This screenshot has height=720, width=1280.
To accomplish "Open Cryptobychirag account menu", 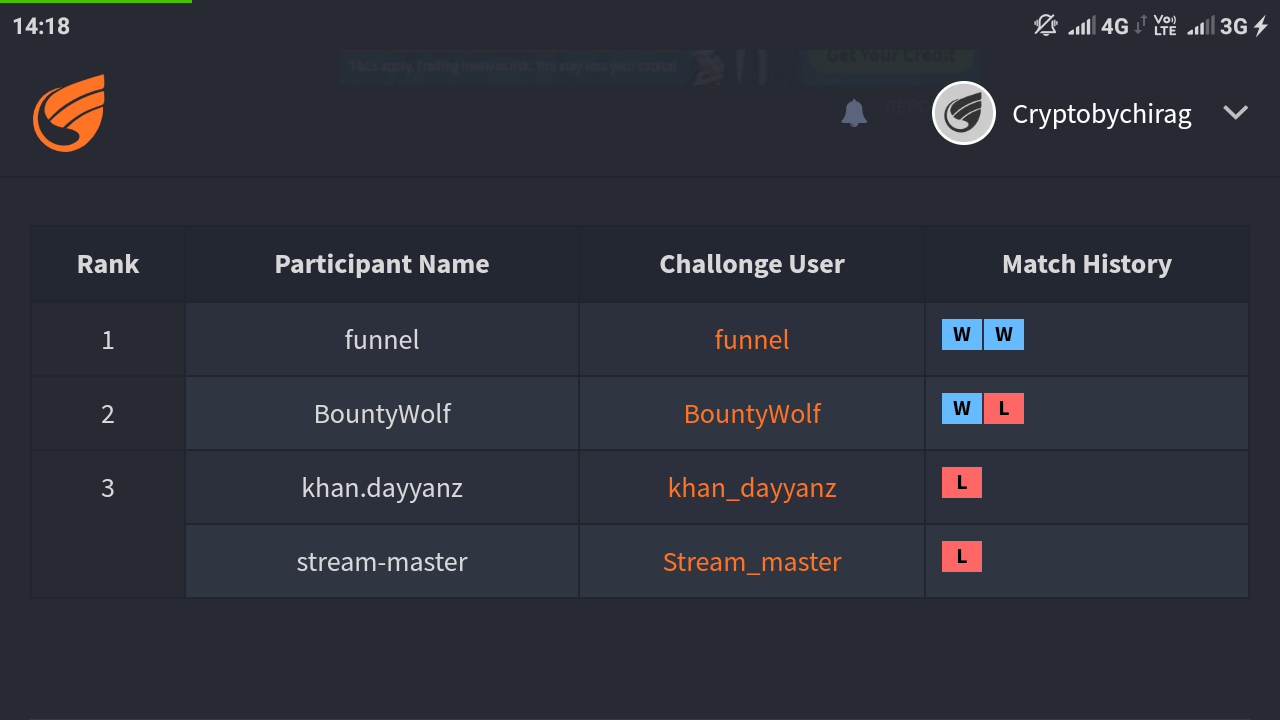I will (x=1102, y=114).
